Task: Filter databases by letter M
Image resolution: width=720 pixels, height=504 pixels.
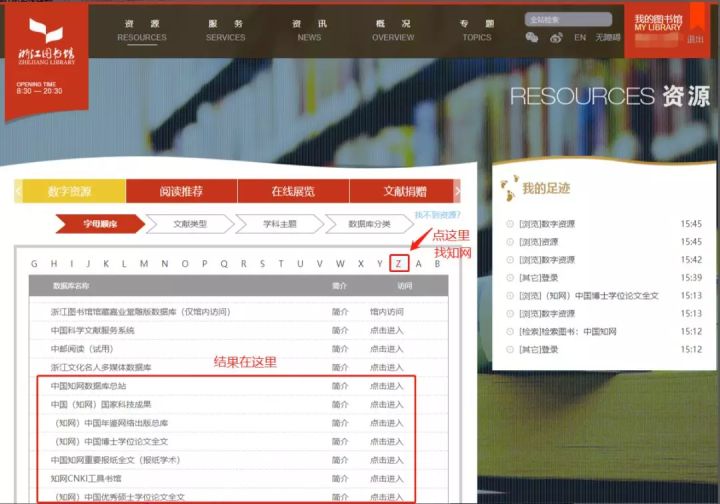Action: (144, 264)
